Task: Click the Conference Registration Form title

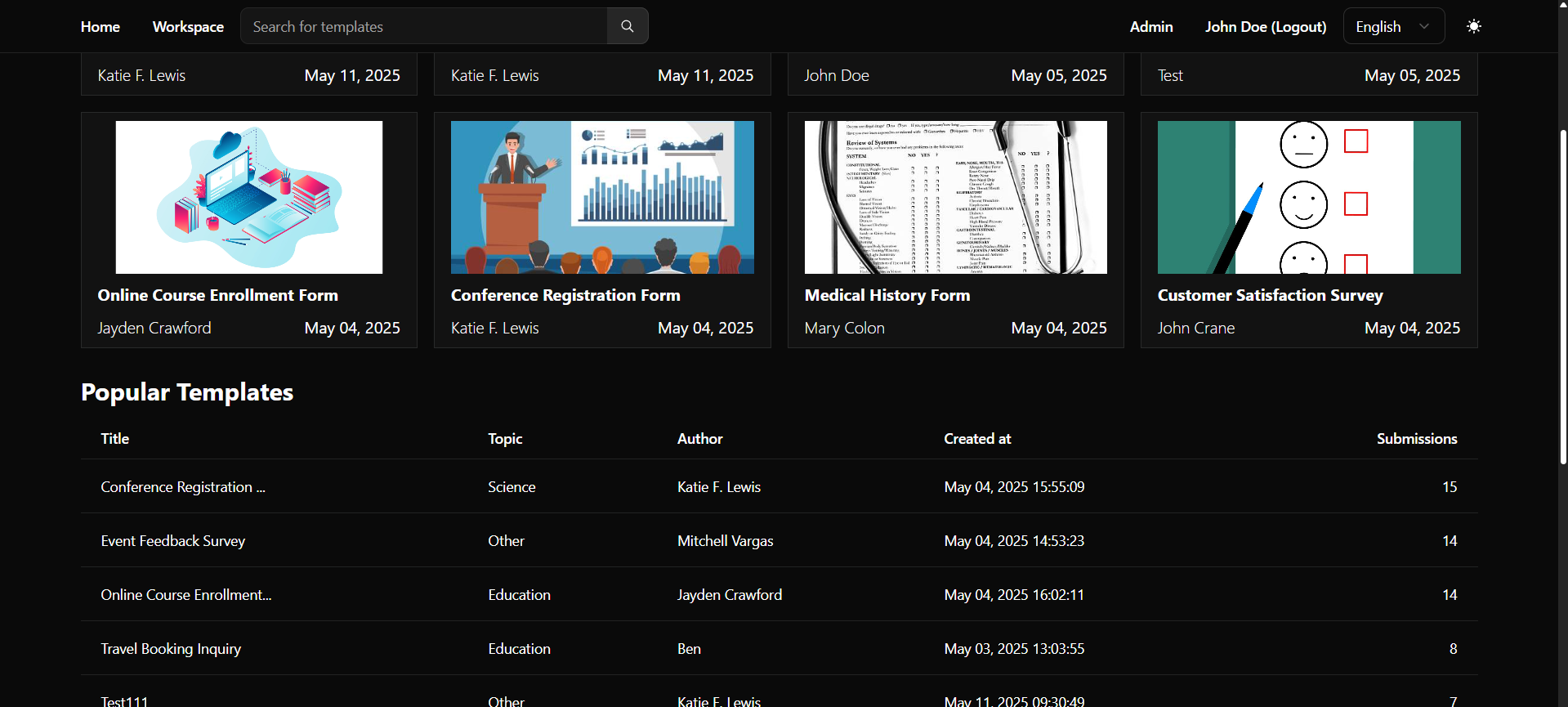Action: [x=565, y=295]
